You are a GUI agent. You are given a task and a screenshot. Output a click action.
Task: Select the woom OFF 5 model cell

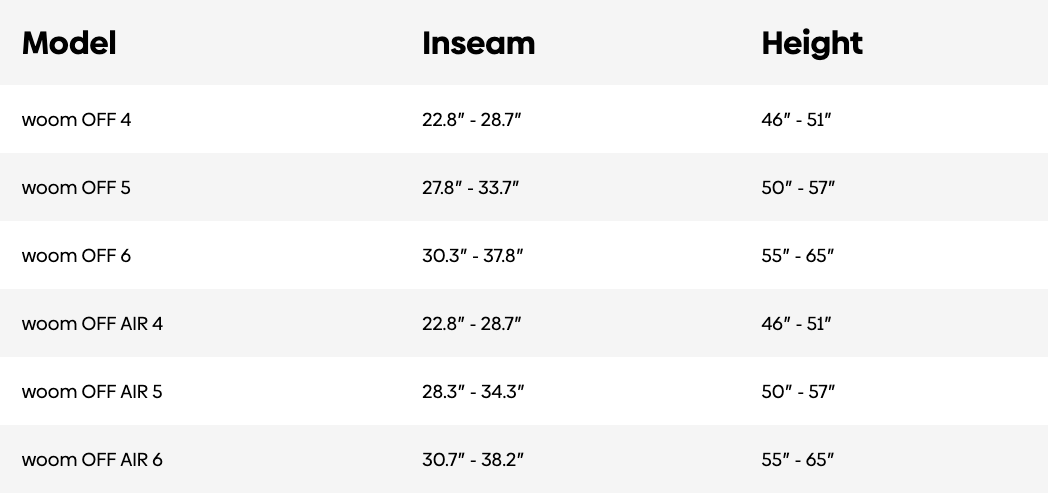(x=76, y=188)
